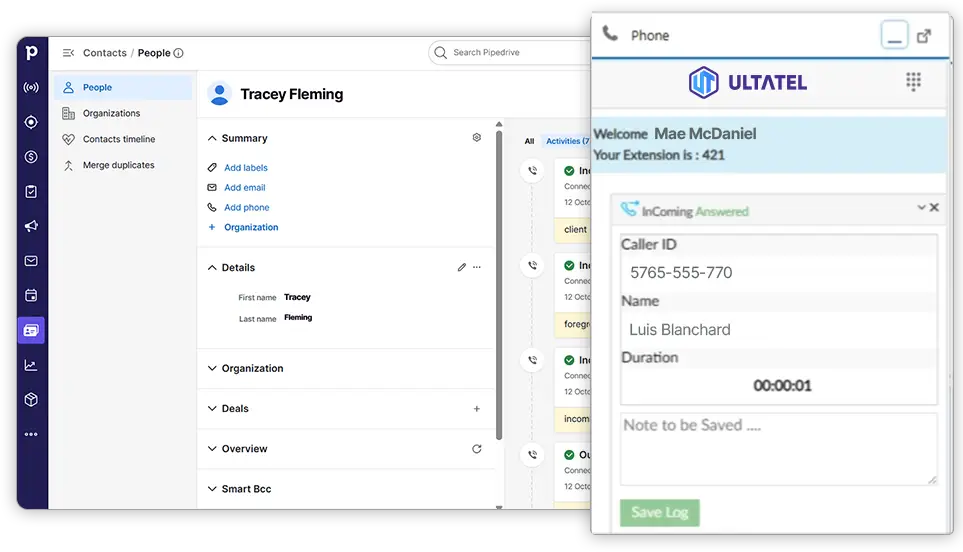Open Contacts timeline menu item

click(119, 140)
